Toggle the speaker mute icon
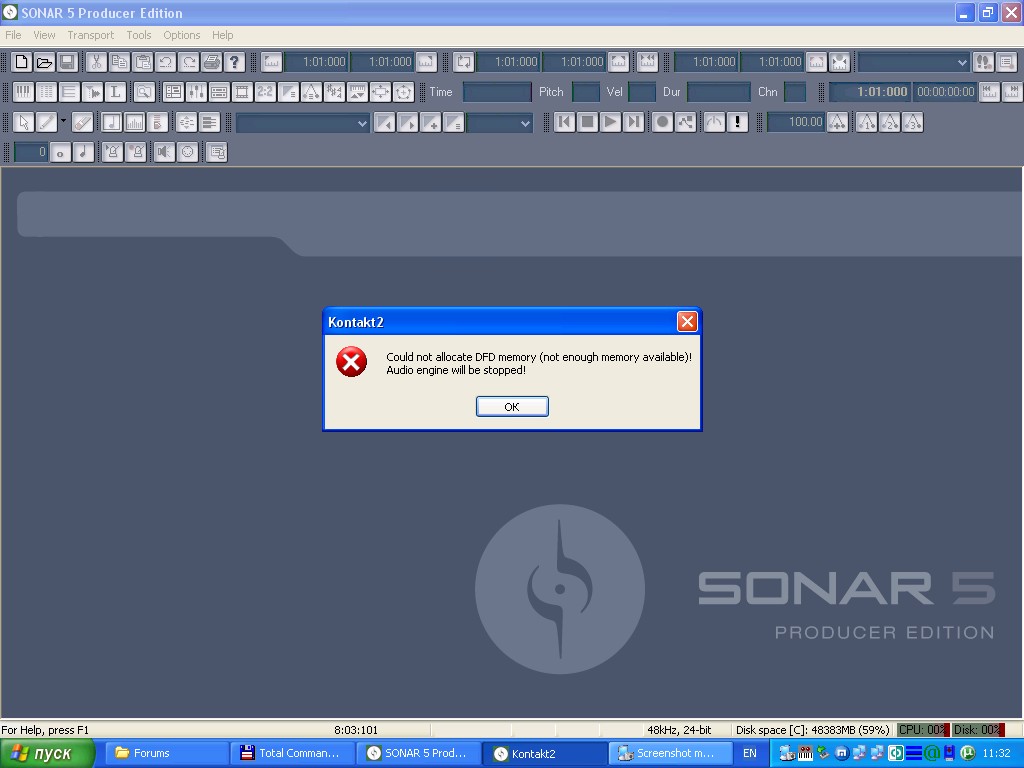Screen dimensions: 1024x768 point(165,152)
